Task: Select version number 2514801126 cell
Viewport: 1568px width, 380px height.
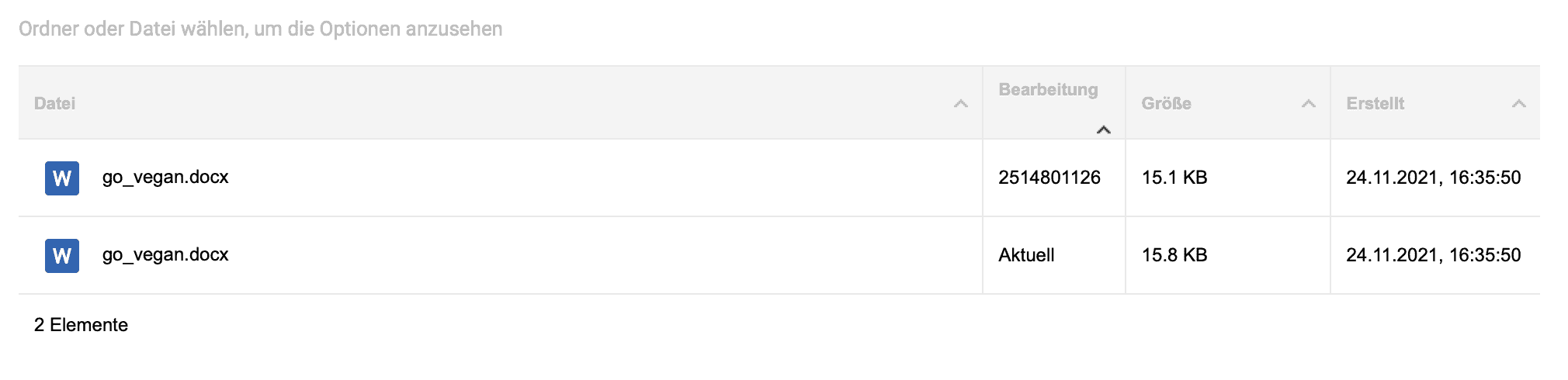Action: coord(1049,178)
